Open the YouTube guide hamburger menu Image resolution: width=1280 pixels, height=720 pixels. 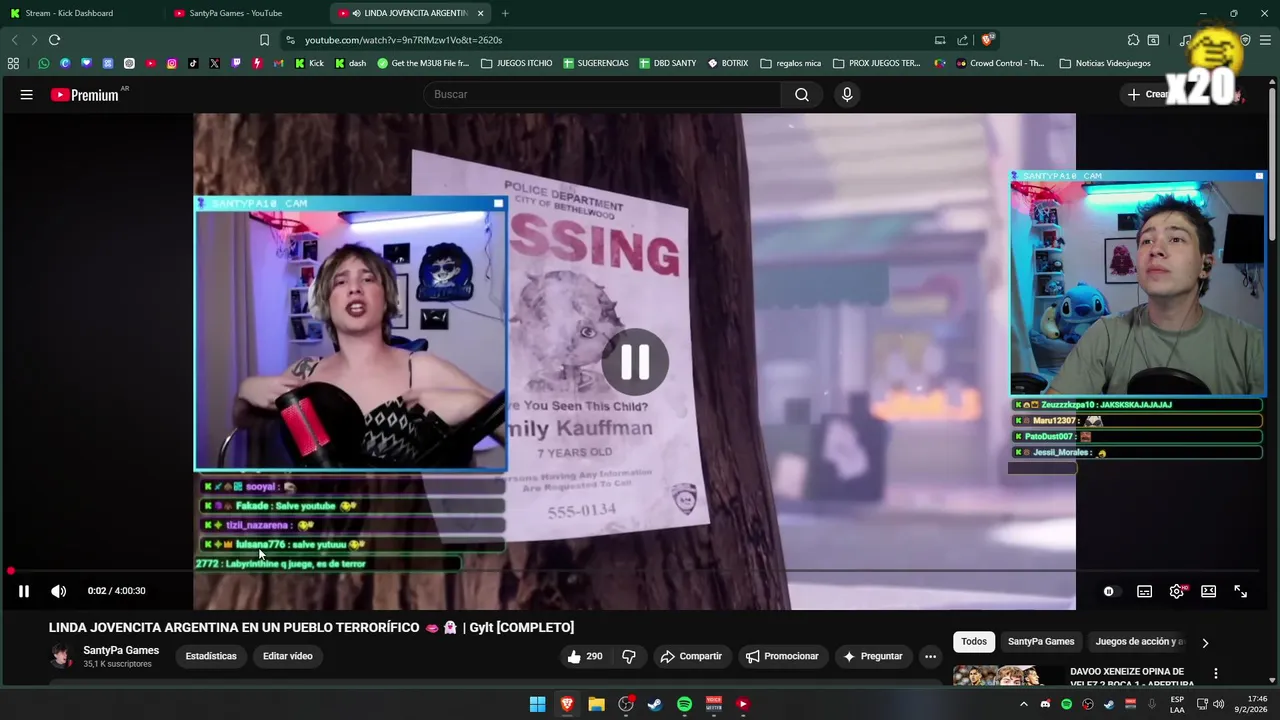point(27,95)
